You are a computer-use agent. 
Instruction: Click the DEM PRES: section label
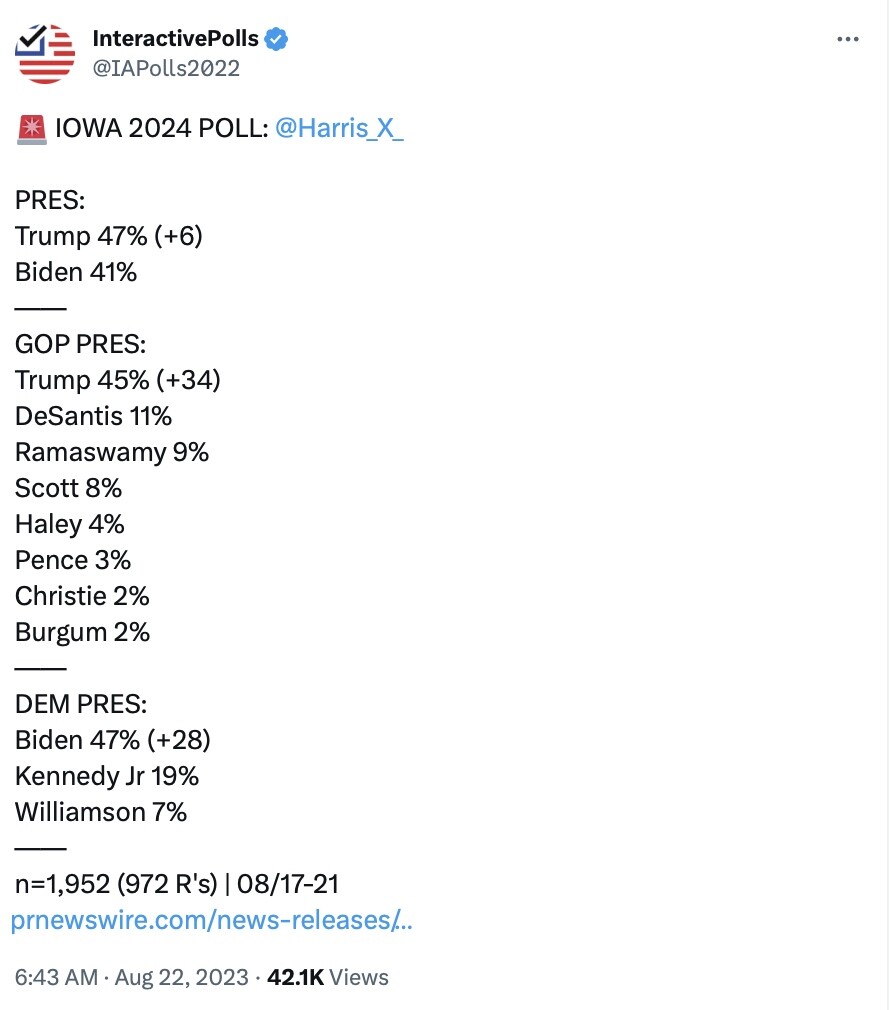(x=81, y=704)
